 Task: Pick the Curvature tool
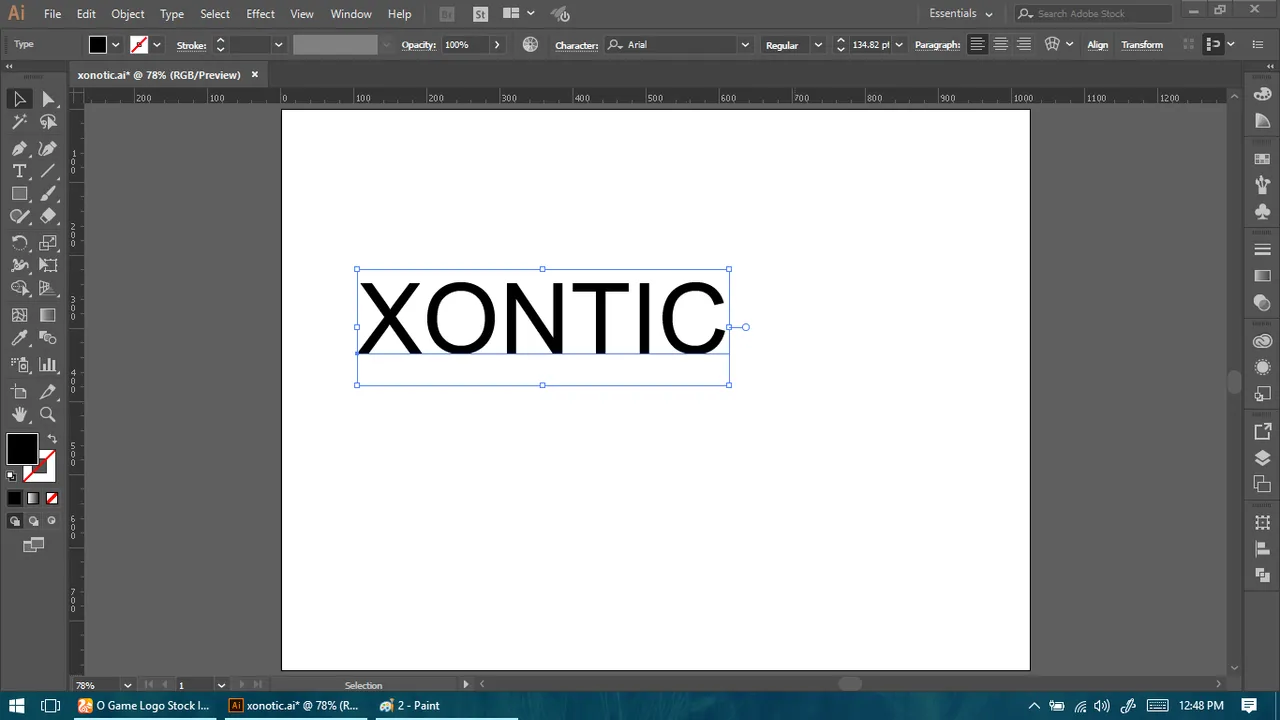tap(48, 148)
